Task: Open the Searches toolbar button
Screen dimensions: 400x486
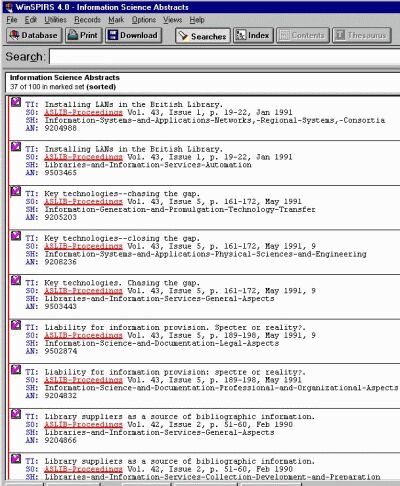Action: tap(203, 36)
